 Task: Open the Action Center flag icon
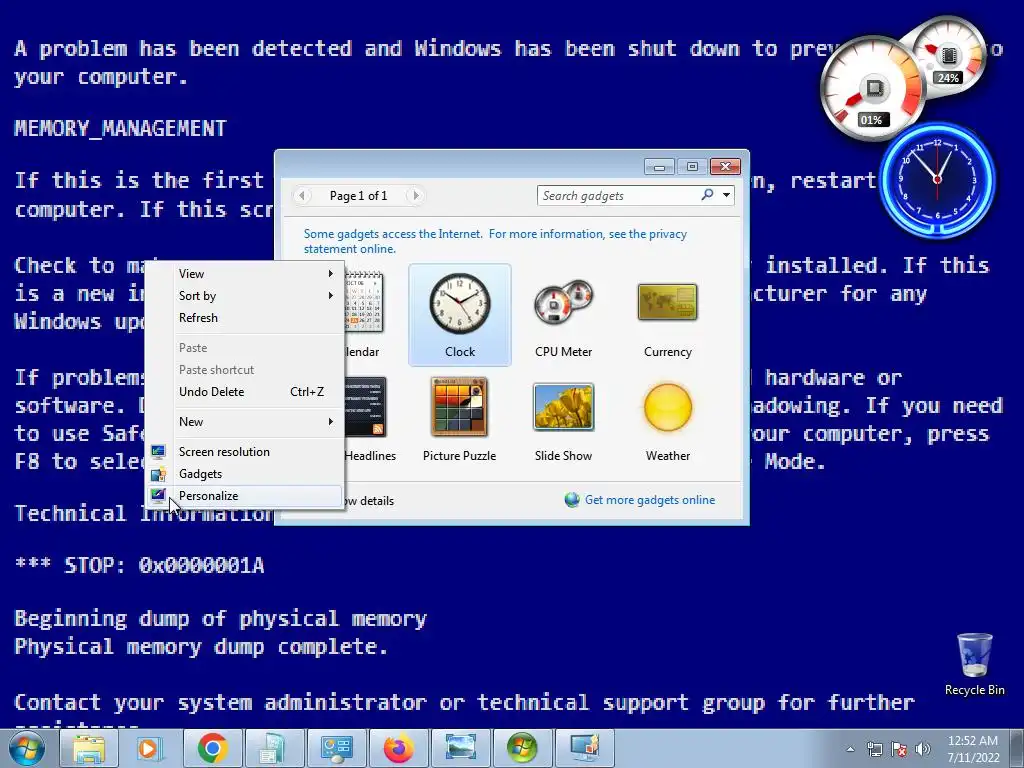tap(899, 749)
